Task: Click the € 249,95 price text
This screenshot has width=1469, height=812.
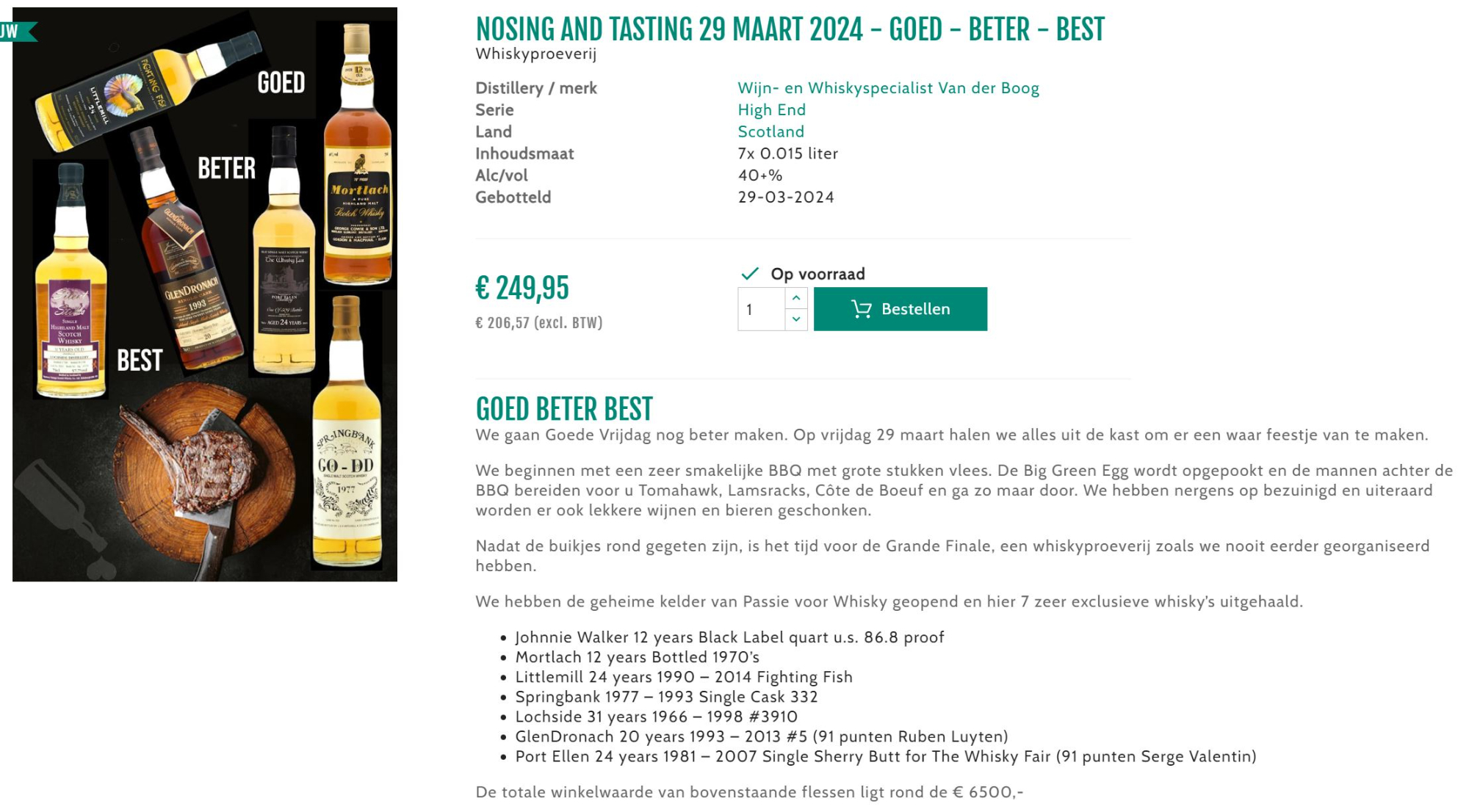Action: [522, 288]
